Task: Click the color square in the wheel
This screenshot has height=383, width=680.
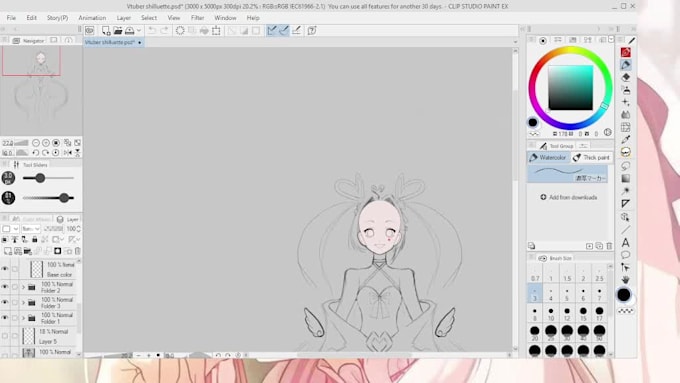Action: 570,88
